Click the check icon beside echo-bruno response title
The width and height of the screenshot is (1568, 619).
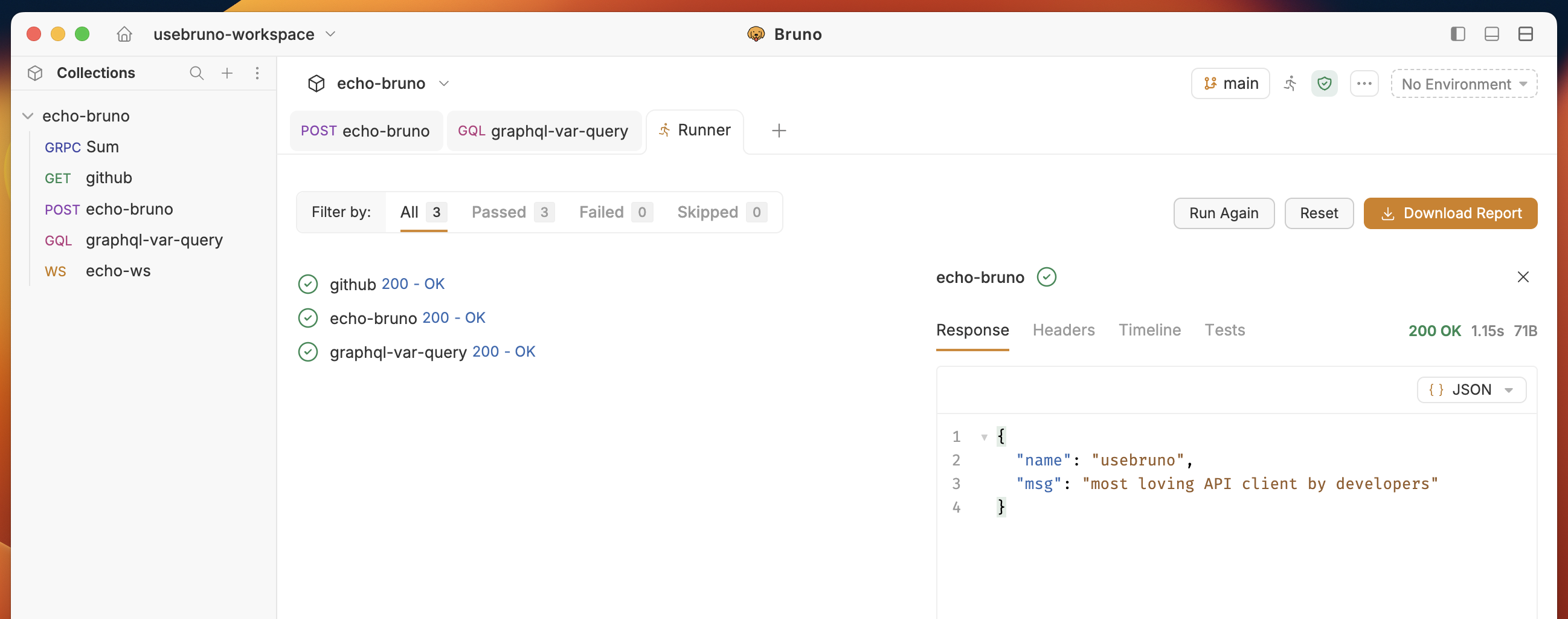pos(1047,277)
